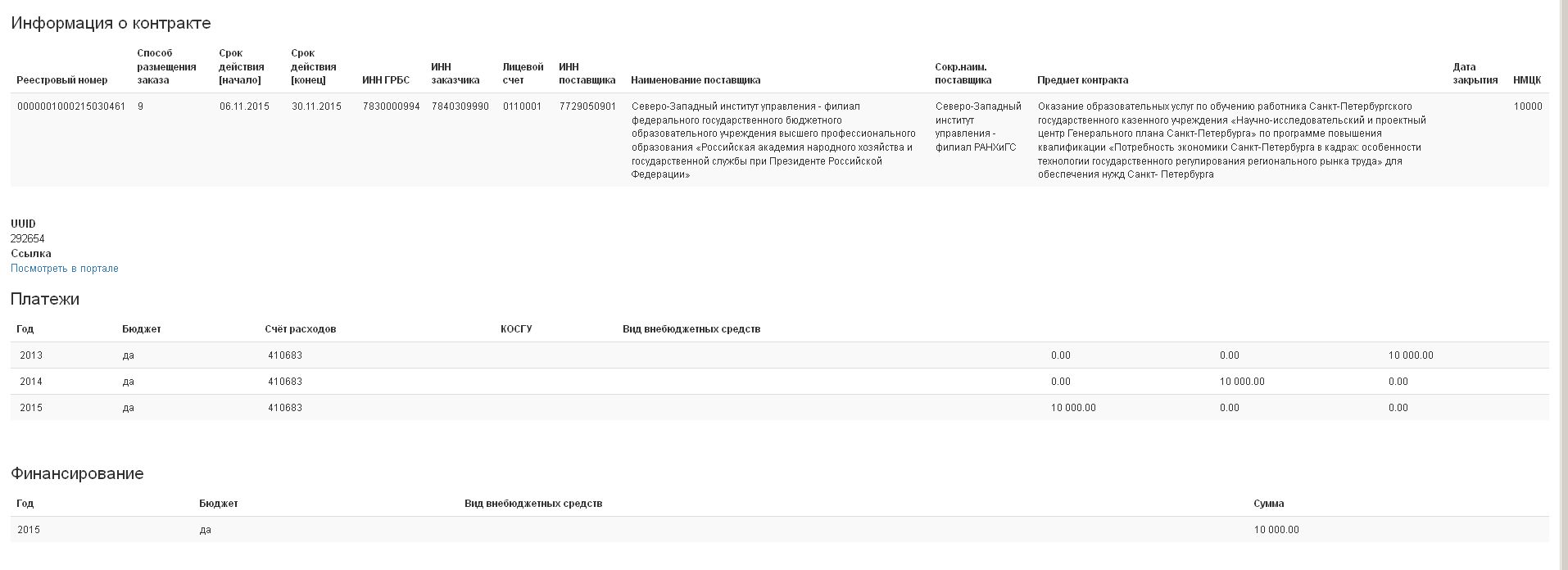Click the short supplier name РАНХиГС cell
The height and width of the screenshot is (570, 1568).
[978, 127]
